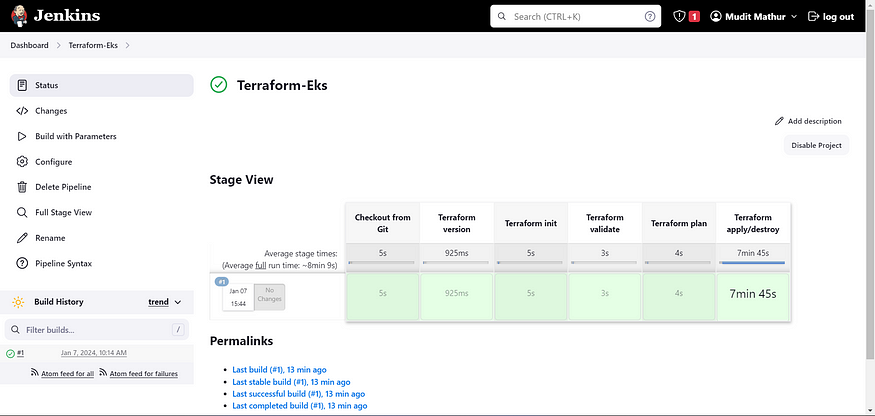875x416 pixels.
Task: Click the Jenkins search field
Action: (575, 16)
